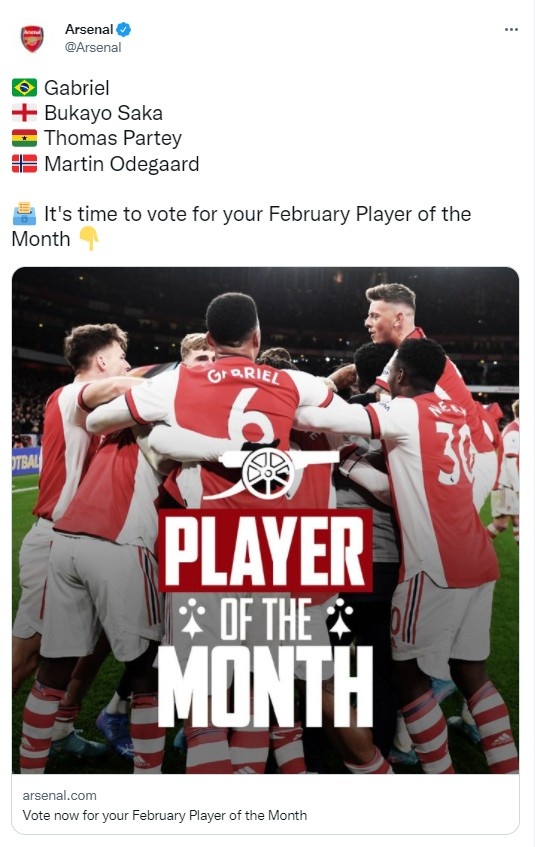
Task: Open the three-dot more options menu
Action: 511,30
